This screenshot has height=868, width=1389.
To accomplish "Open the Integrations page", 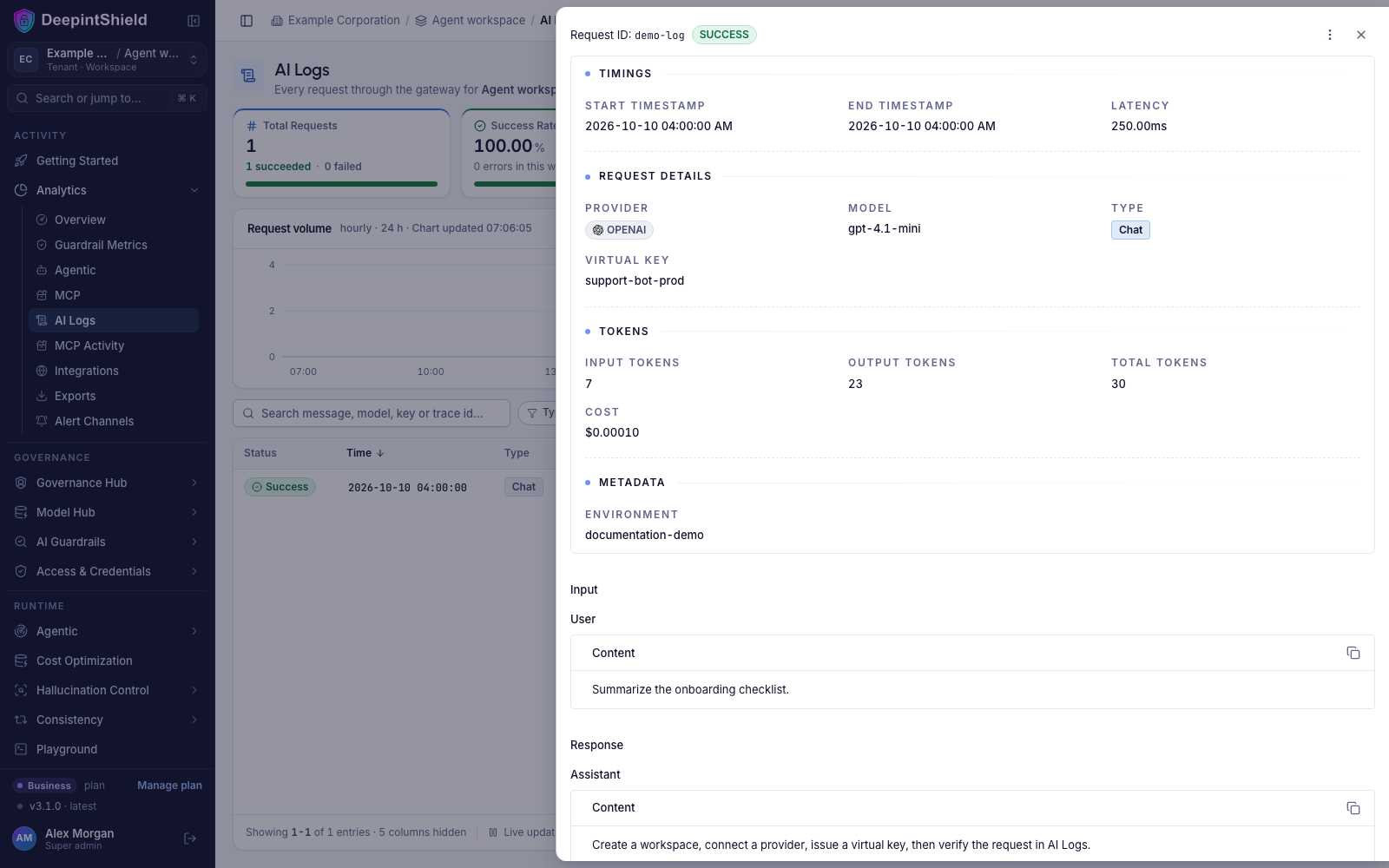I will (114, 371).
